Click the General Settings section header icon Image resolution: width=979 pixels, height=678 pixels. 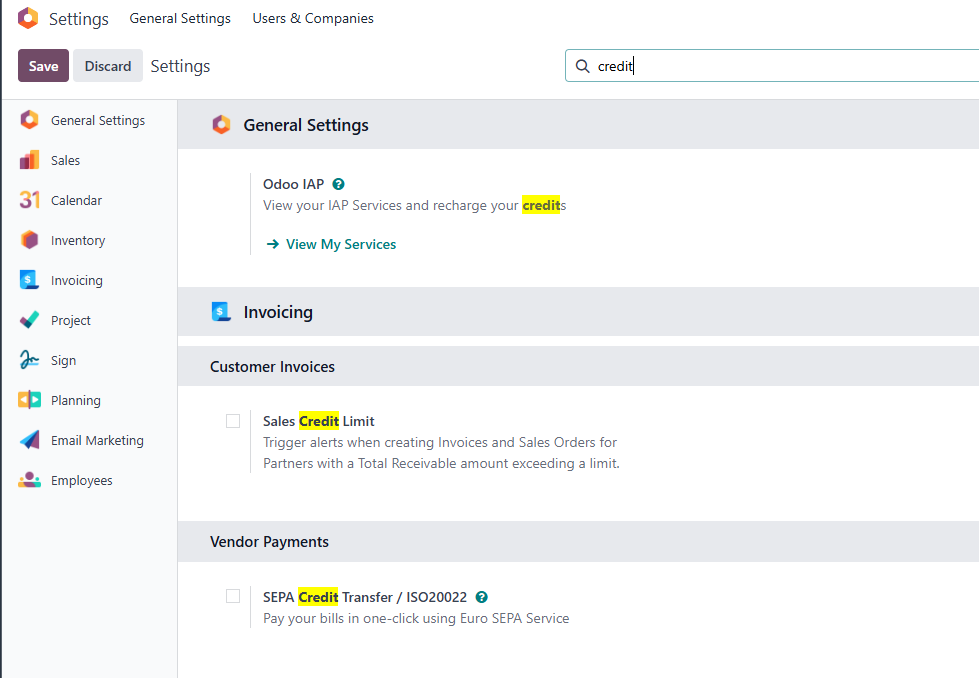pyautogui.click(x=221, y=125)
